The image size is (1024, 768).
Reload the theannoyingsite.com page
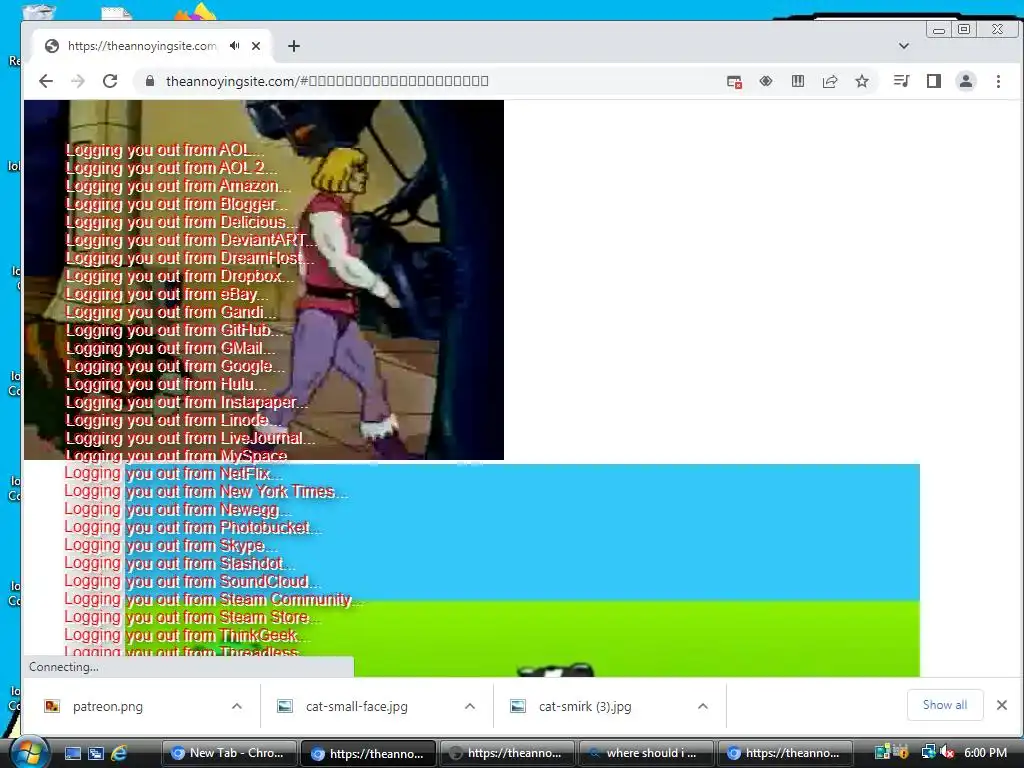coord(110,81)
